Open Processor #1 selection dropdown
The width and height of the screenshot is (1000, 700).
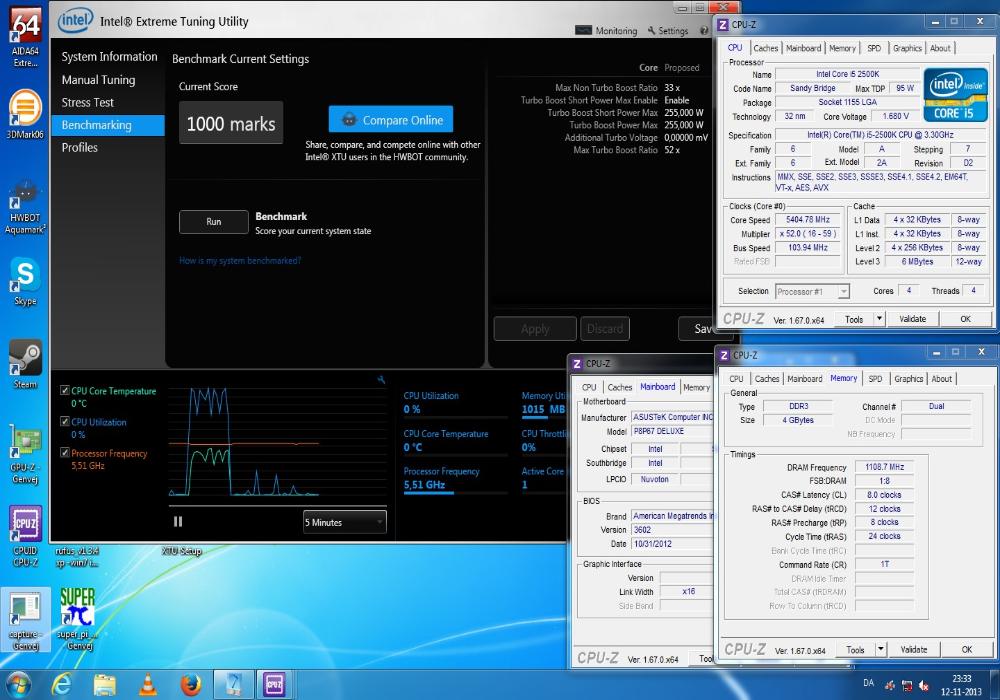812,291
